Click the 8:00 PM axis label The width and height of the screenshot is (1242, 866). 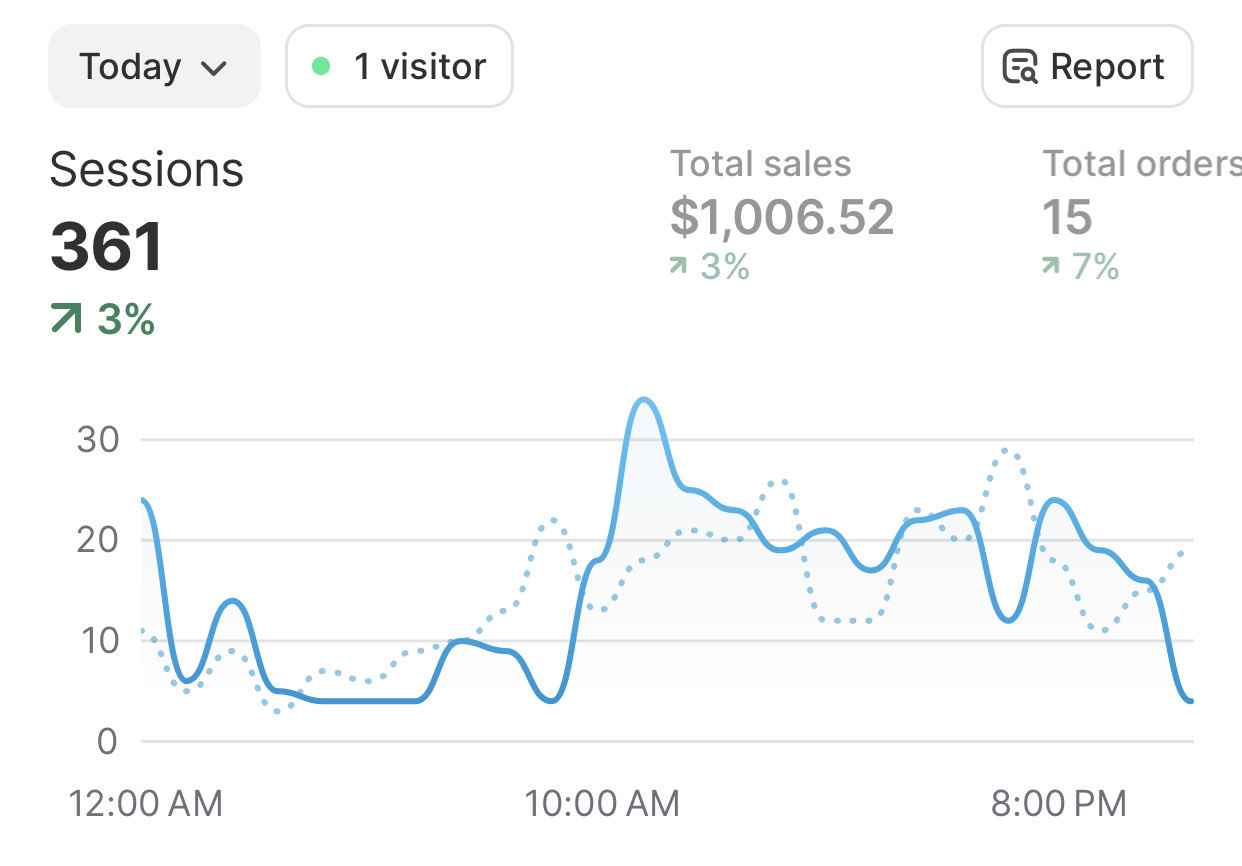click(x=1059, y=803)
